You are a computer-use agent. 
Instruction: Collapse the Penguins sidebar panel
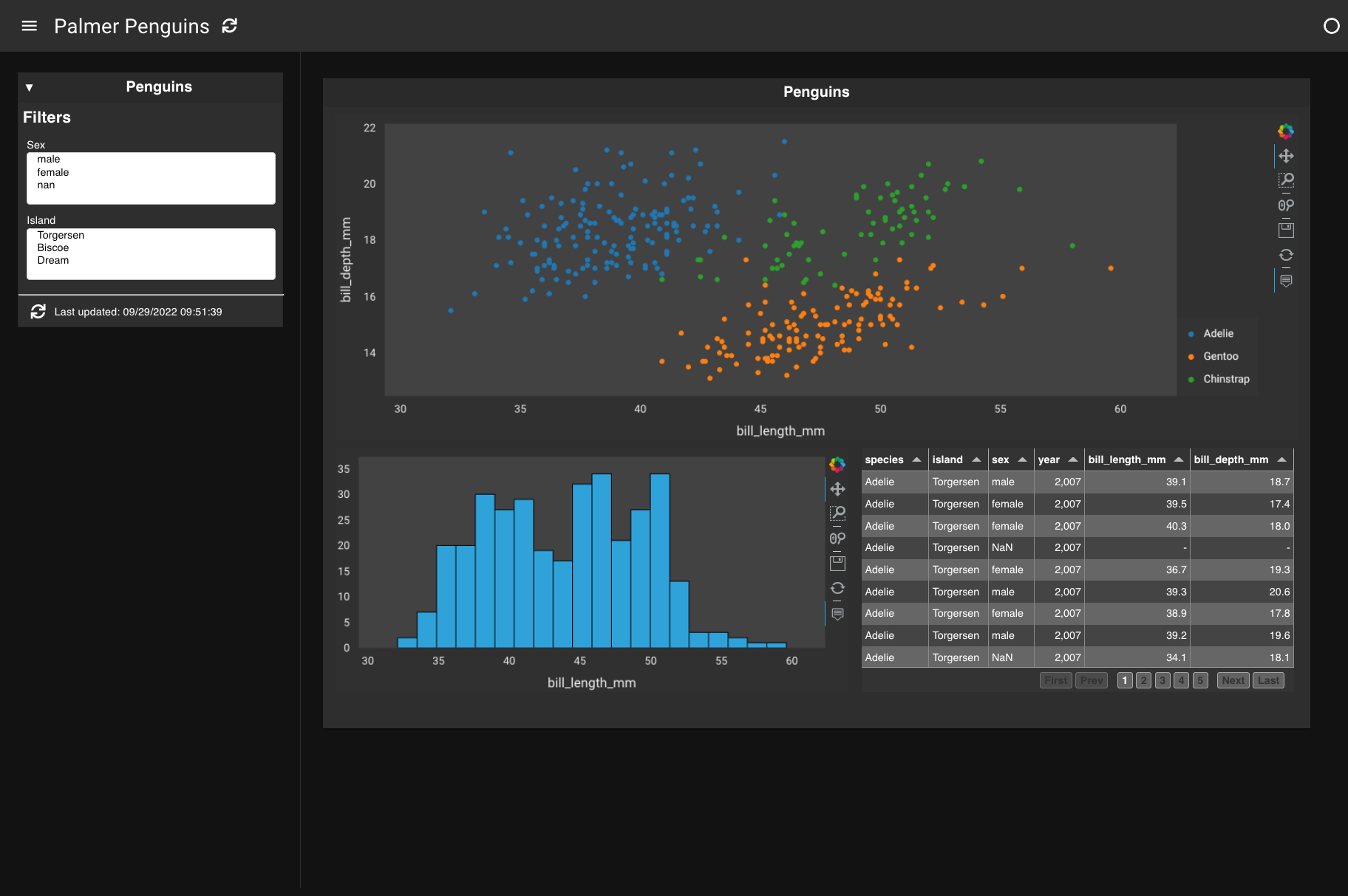click(x=29, y=86)
